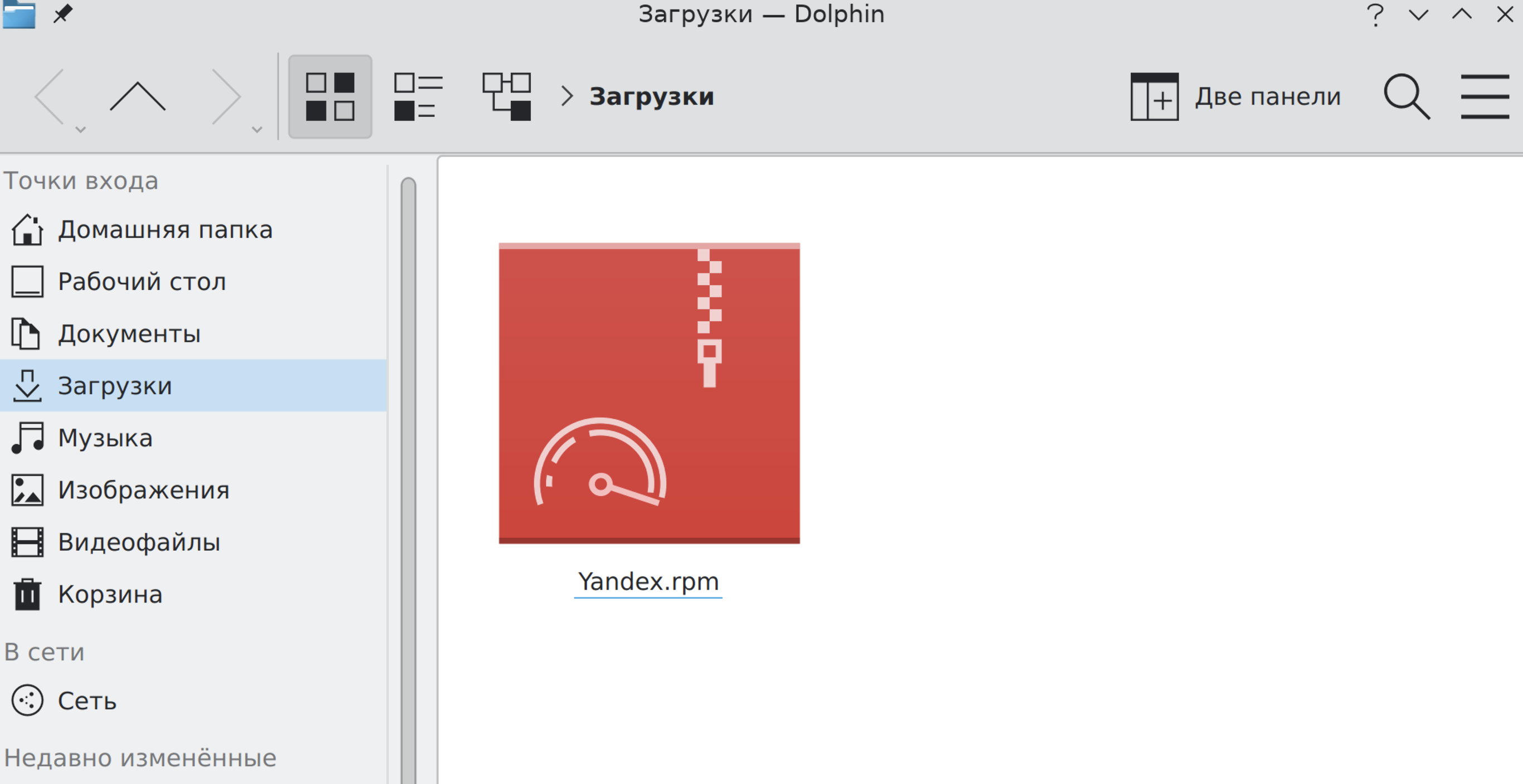Screen dimensions: 1523x784
Task: Click the pin window icon
Action: (x=63, y=13)
